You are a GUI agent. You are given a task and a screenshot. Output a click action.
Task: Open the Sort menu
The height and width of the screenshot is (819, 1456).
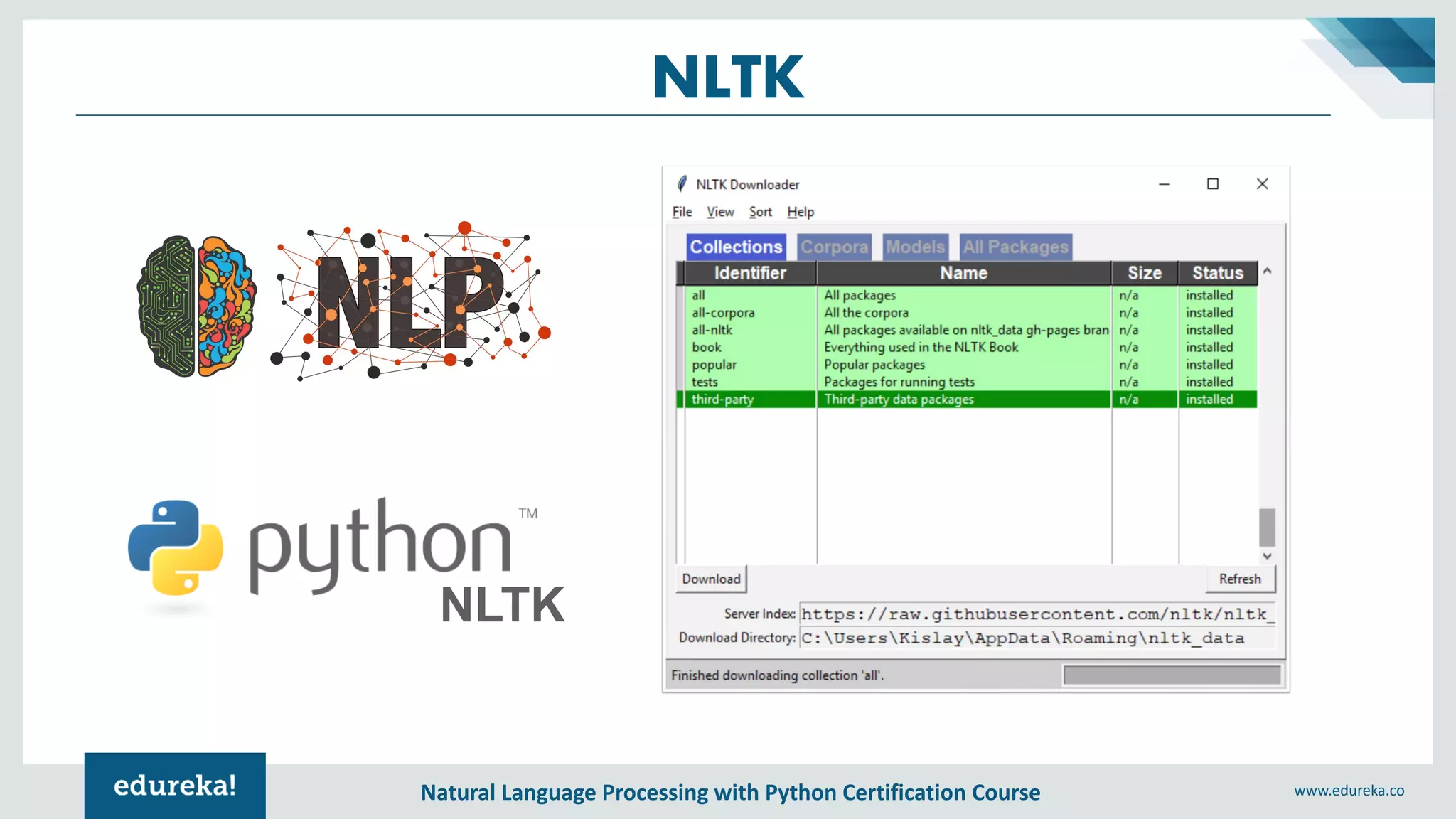(x=760, y=212)
